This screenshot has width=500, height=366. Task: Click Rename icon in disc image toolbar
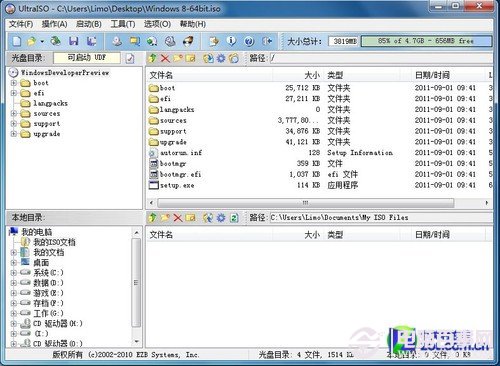coord(190,58)
